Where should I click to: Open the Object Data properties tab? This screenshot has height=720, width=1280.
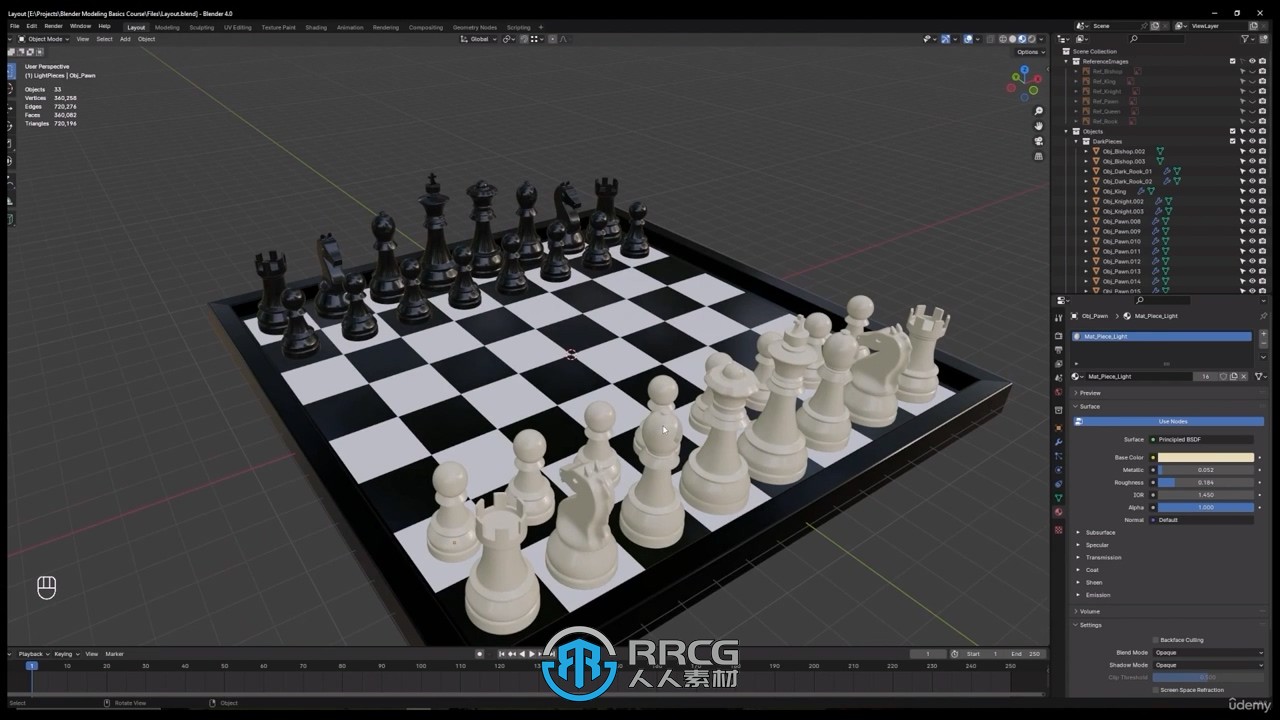click(1059, 498)
